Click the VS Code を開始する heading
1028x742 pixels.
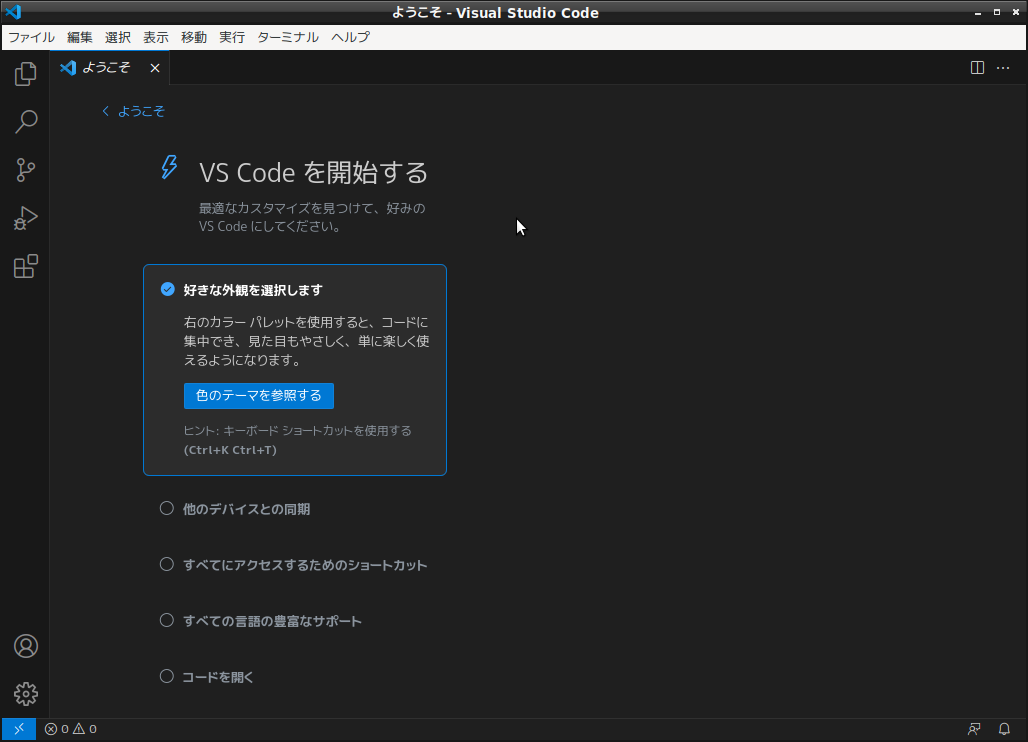[313, 172]
